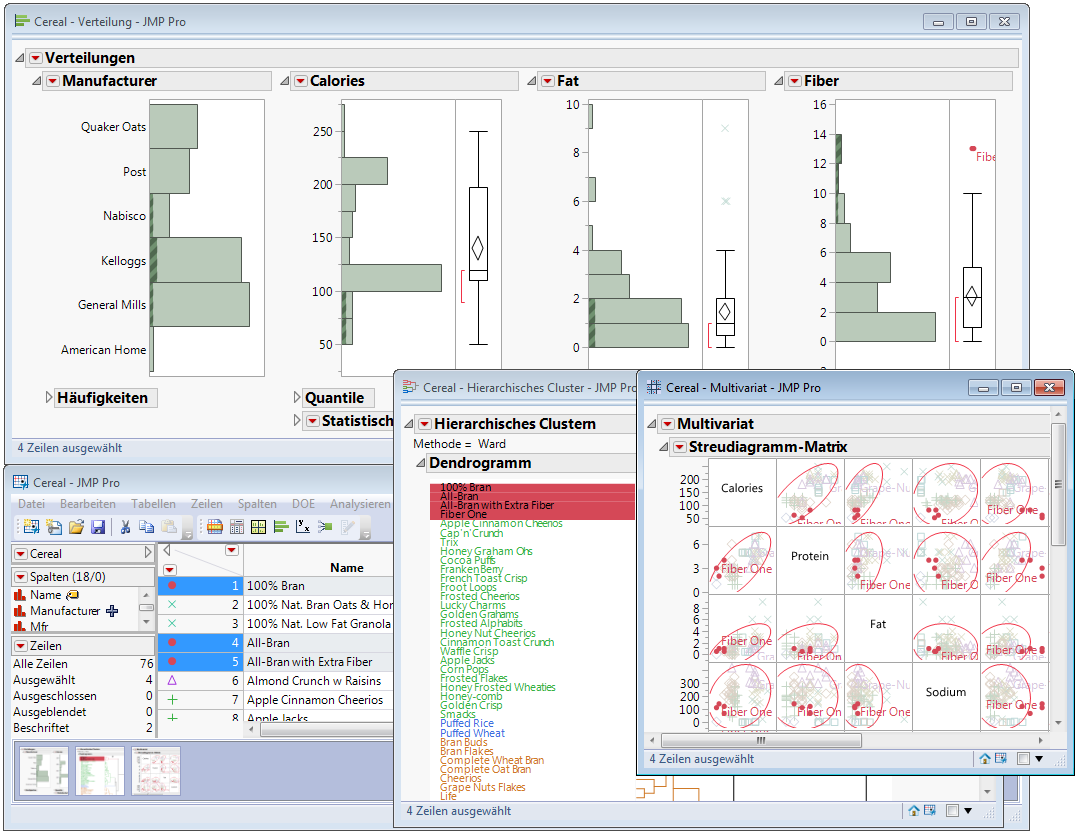Click the Fit Y by X toolbar icon
Image resolution: width=1078 pixels, height=834 pixels.
pyautogui.click(x=303, y=527)
